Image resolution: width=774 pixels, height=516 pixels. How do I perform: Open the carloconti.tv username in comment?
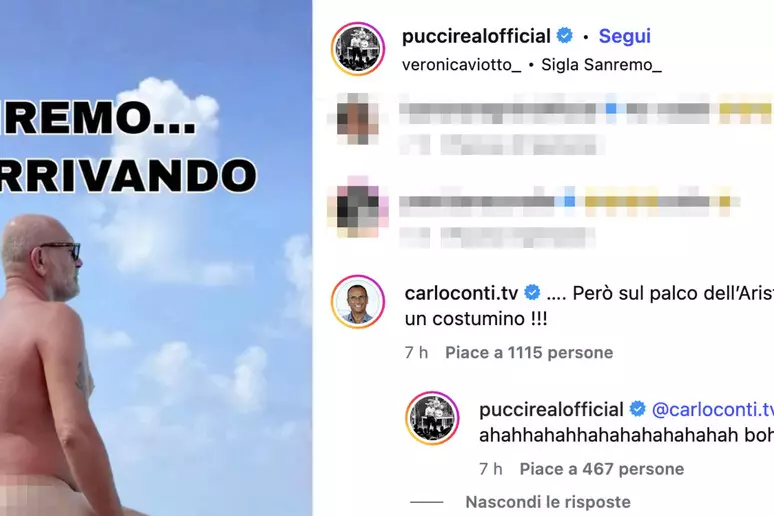pos(461,293)
